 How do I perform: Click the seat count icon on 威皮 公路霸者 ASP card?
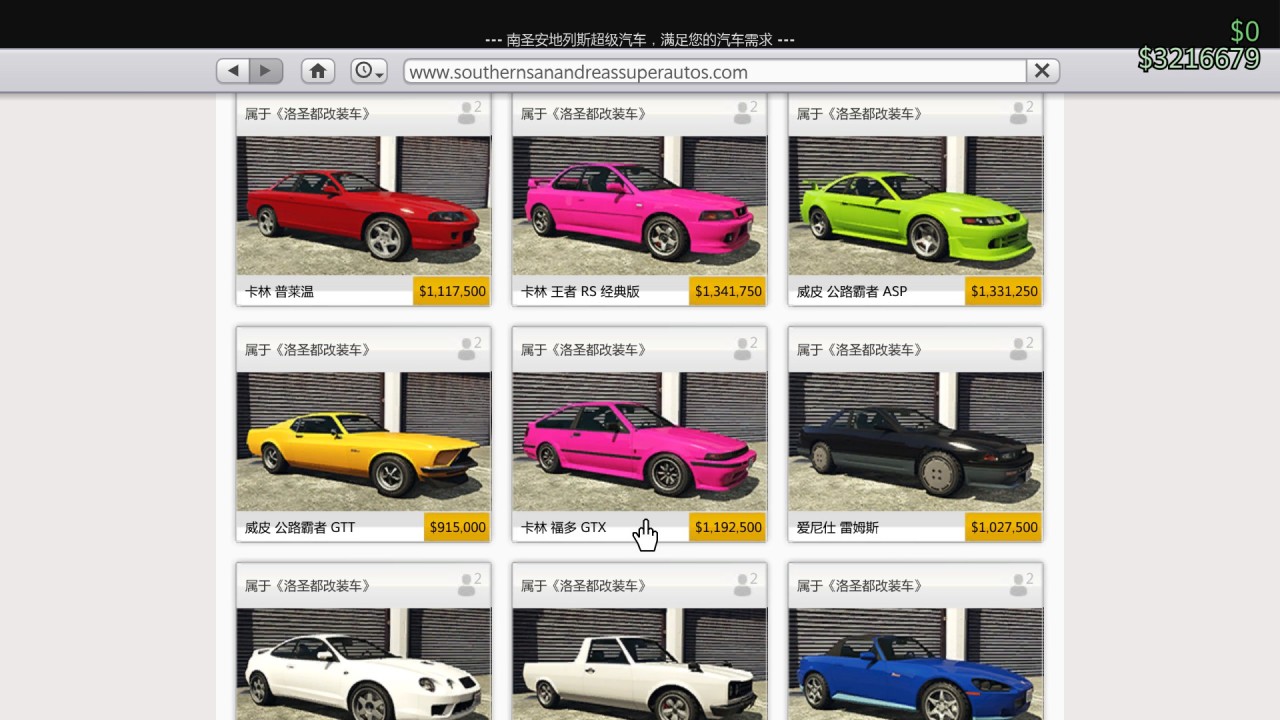[1020, 112]
